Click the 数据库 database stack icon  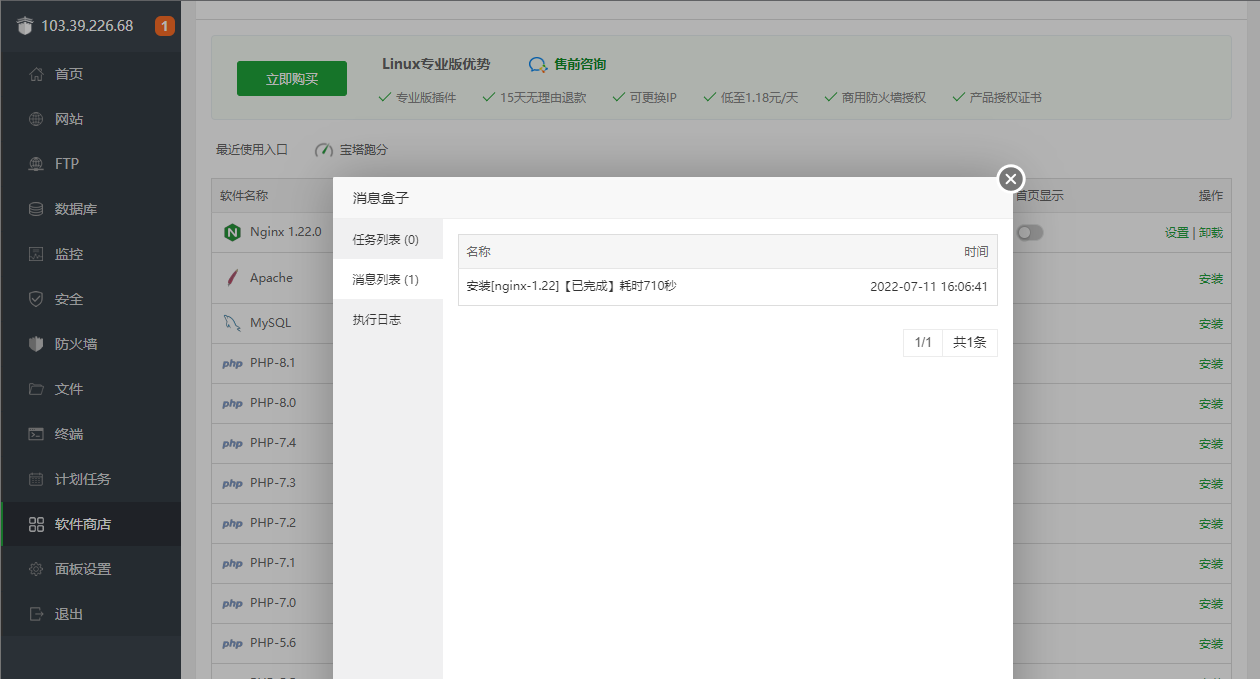[x=36, y=209]
